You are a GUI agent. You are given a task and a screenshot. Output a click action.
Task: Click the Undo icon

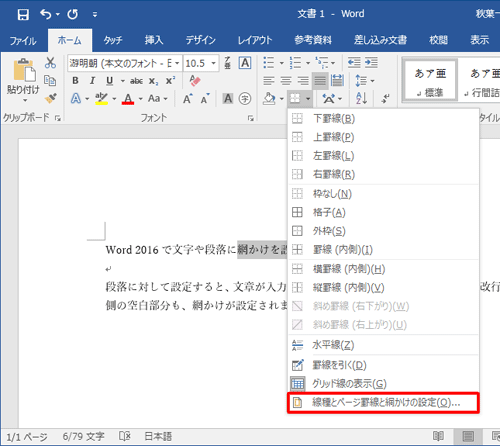(46, 14)
